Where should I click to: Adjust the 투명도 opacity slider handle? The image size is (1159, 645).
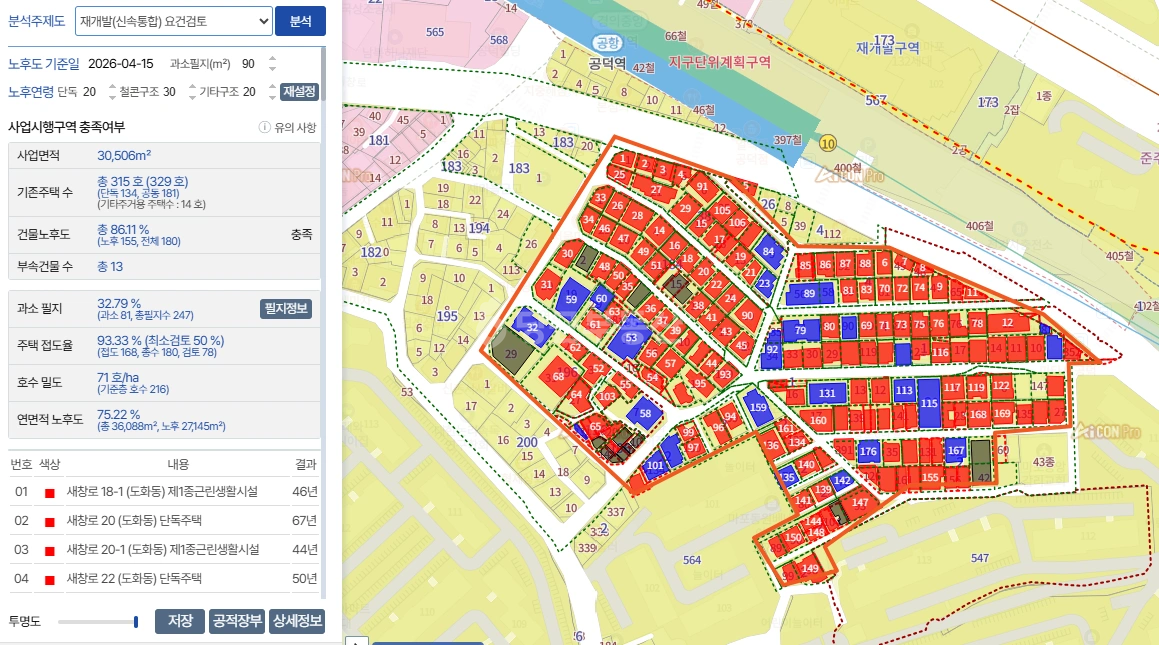pos(136,622)
